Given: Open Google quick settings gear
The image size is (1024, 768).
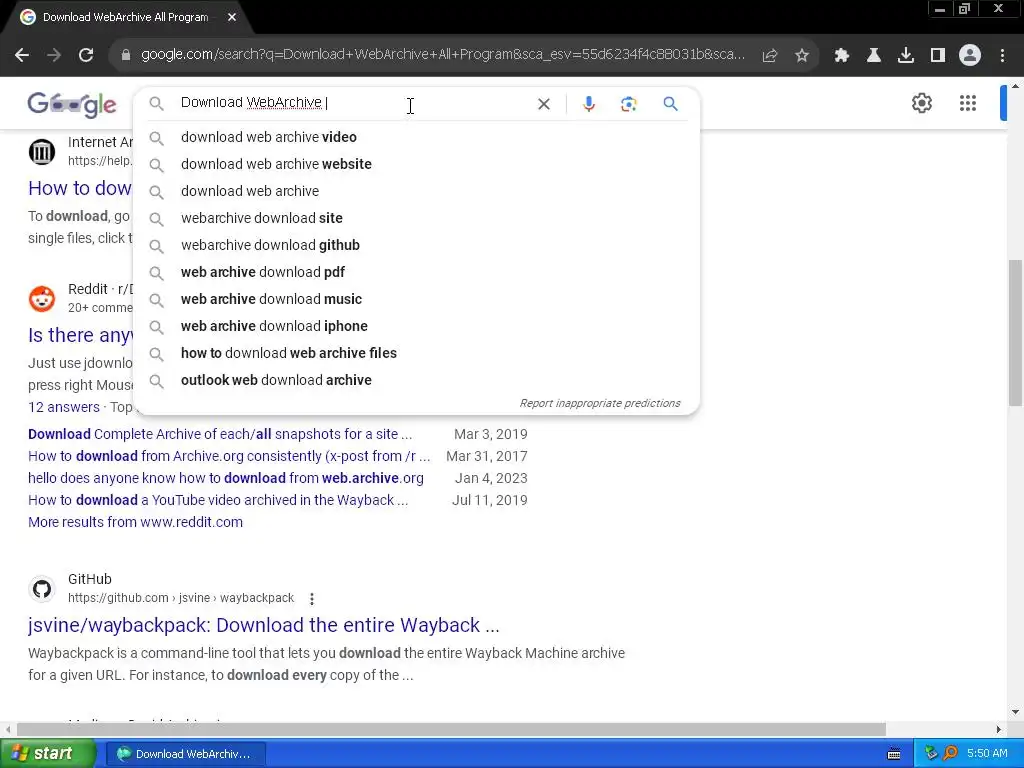Looking at the screenshot, I should tap(921, 103).
